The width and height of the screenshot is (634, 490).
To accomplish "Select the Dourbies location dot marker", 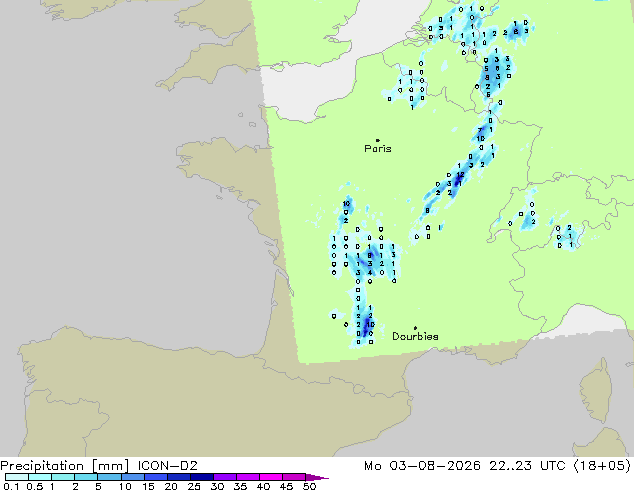I will point(415,328).
